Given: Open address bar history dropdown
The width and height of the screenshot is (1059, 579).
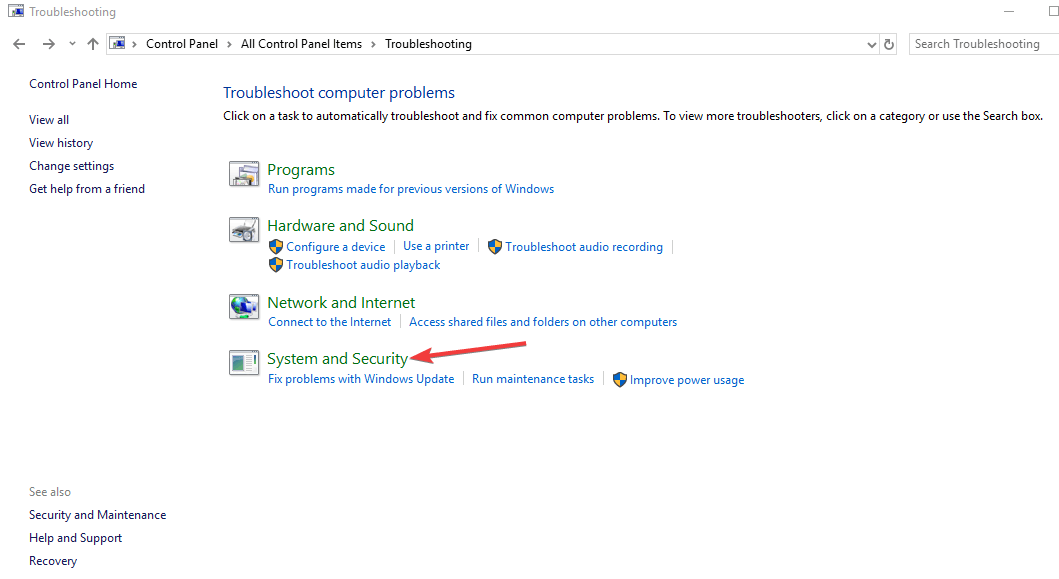Looking at the screenshot, I should tap(871, 45).
